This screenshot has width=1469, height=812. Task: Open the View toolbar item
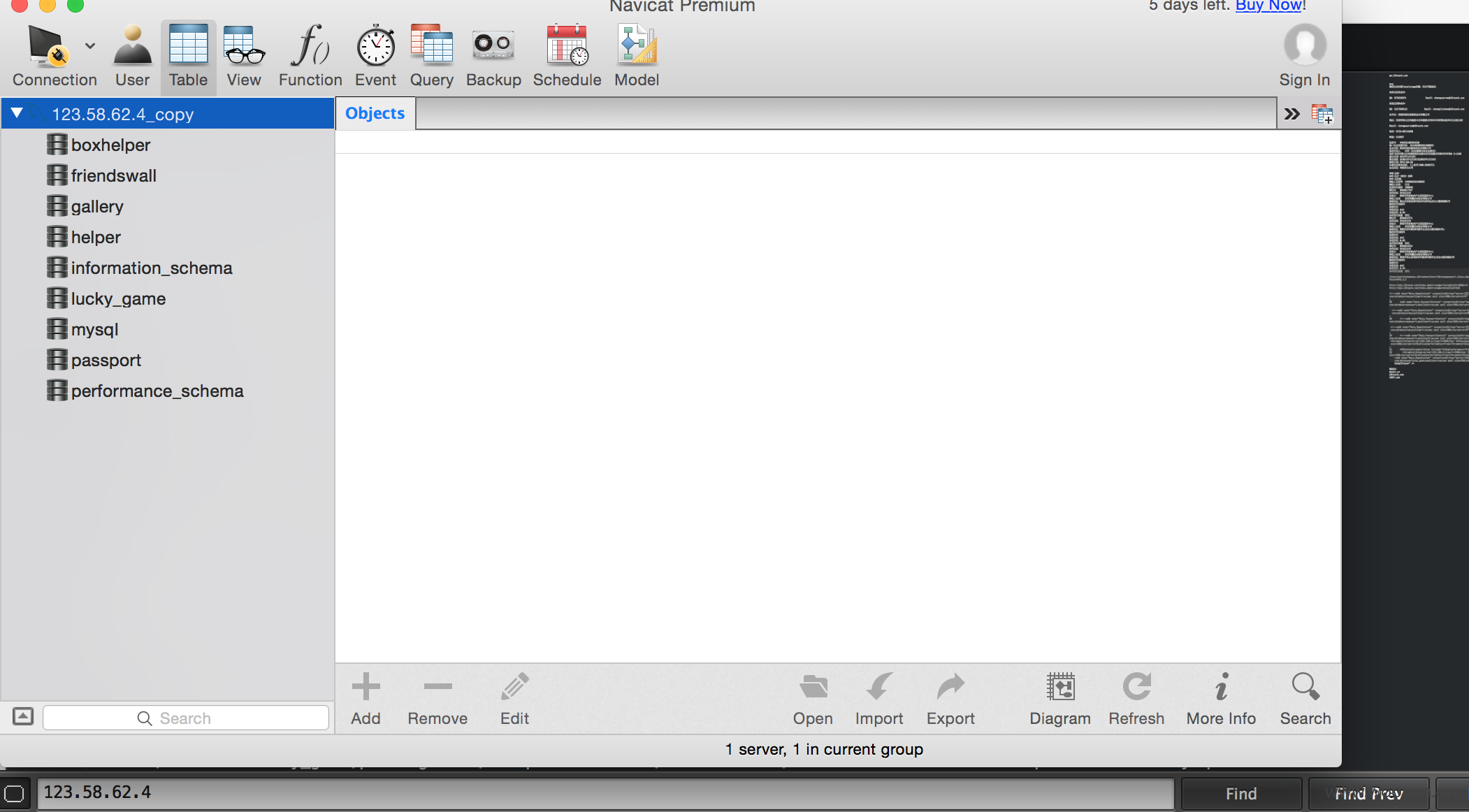pyautogui.click(x=244, y=56)
